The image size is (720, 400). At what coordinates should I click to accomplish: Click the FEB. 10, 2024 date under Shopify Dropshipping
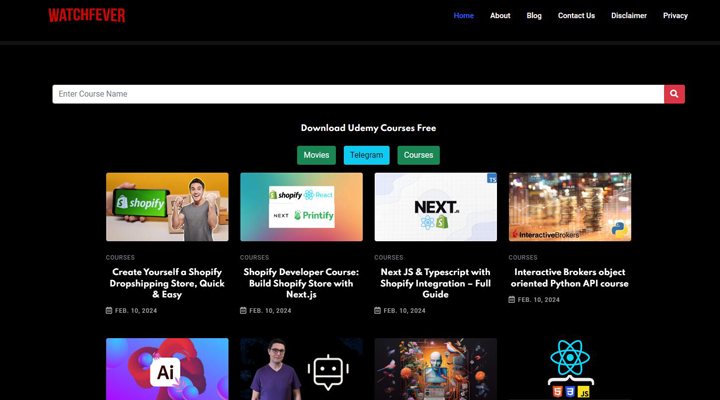coord(136,310)
